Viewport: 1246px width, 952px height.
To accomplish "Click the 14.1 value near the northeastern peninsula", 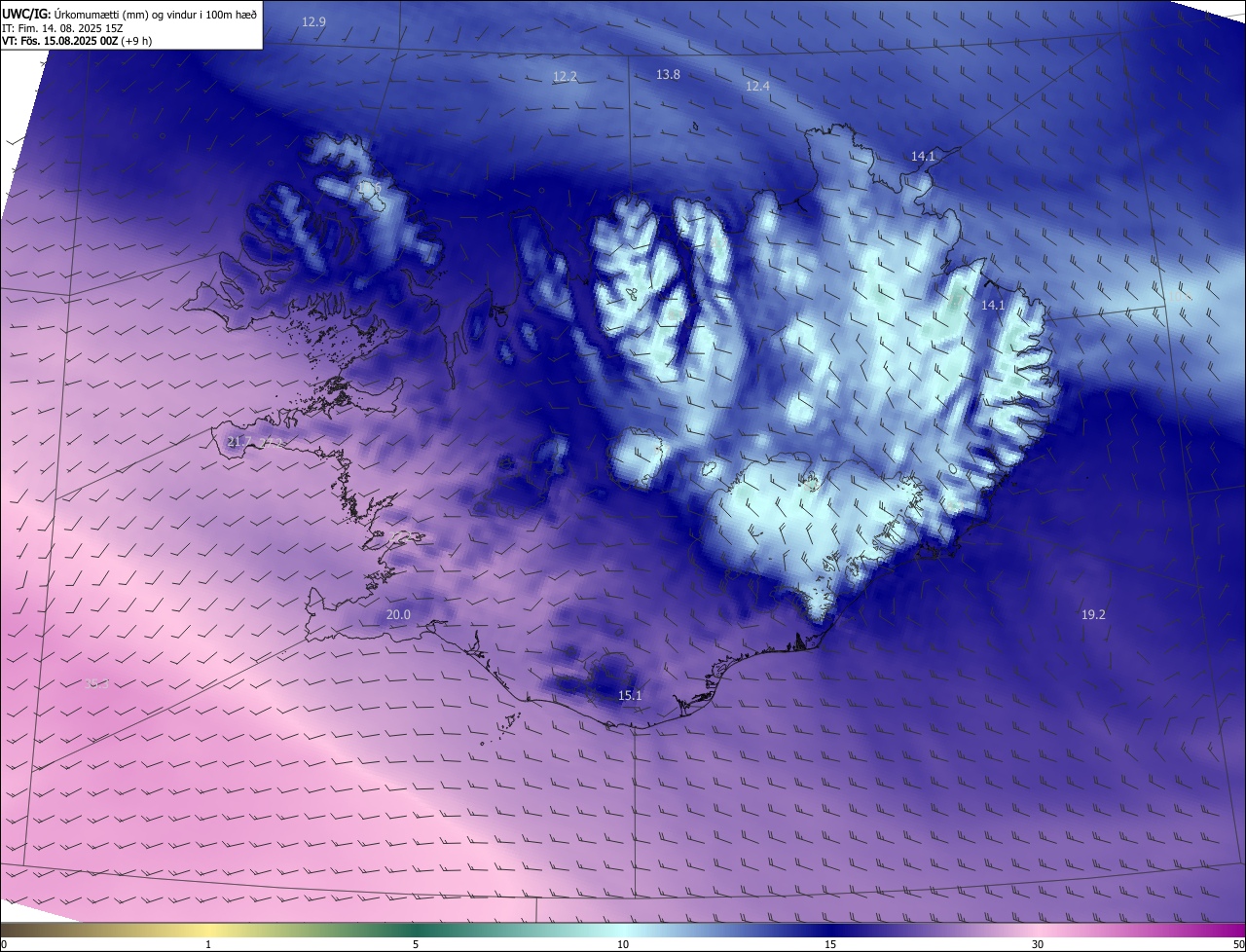I will (x=923, y=156).
